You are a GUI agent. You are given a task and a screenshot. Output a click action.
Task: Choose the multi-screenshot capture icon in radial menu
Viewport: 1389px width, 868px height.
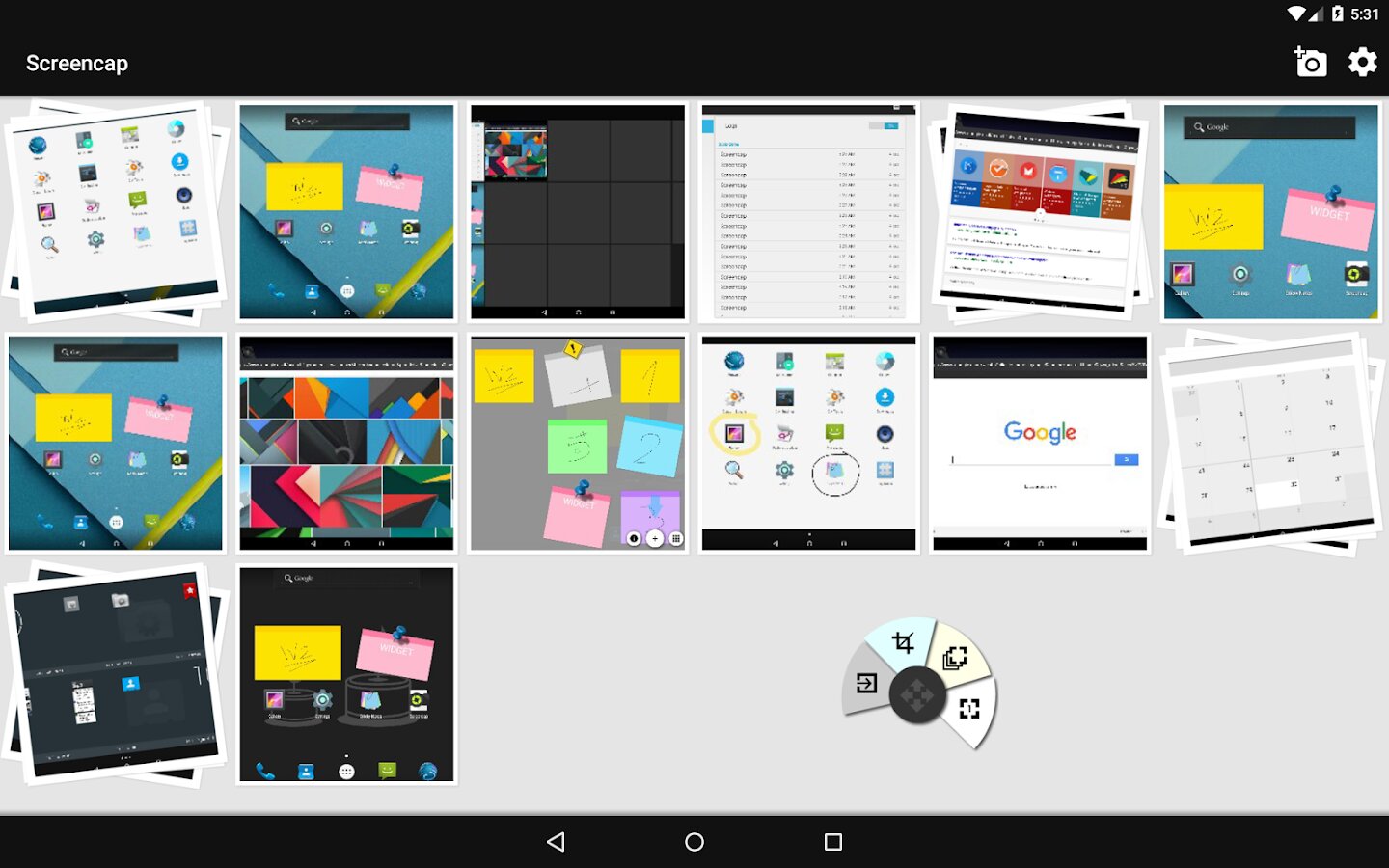pyautogui.click(x=955, y=658)
